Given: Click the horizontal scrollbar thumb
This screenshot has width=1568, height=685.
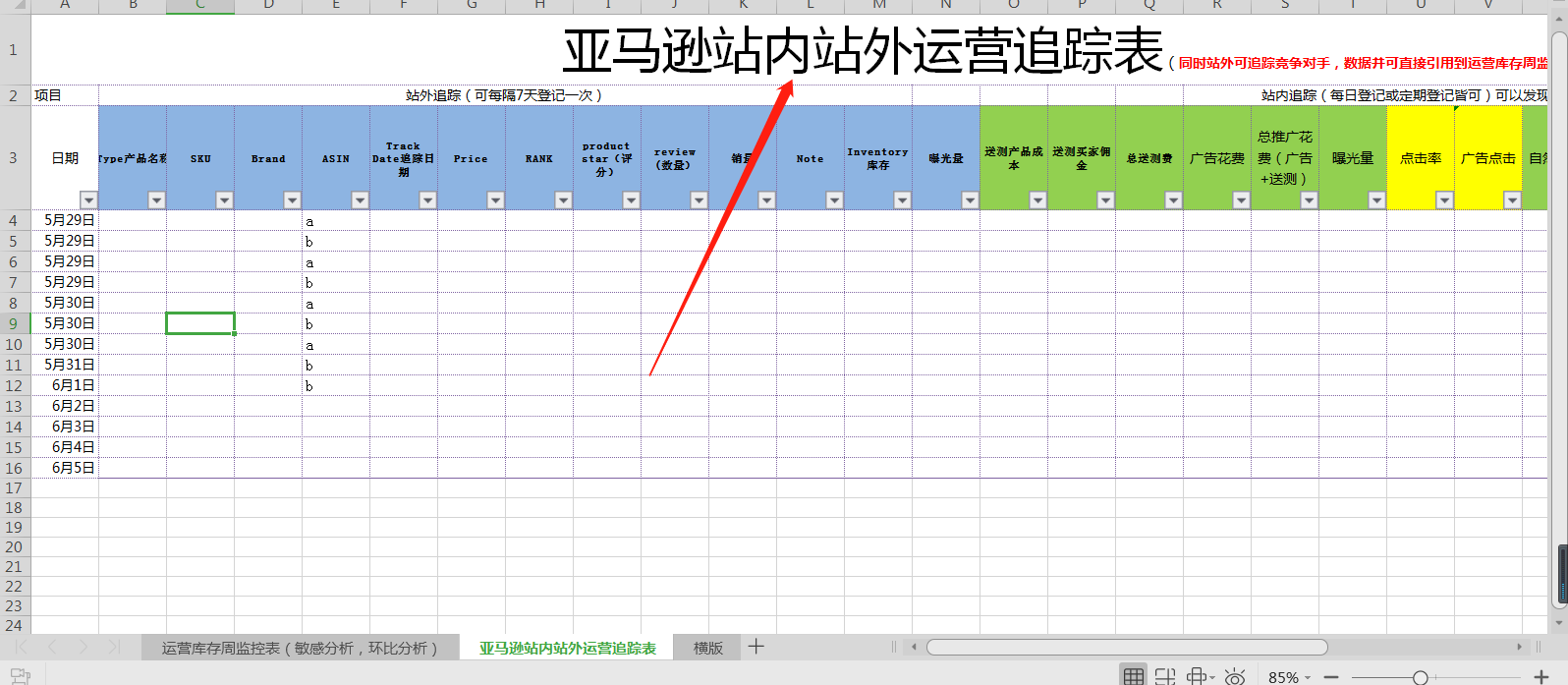Looking at the screenshot, I should (1127, 647).
